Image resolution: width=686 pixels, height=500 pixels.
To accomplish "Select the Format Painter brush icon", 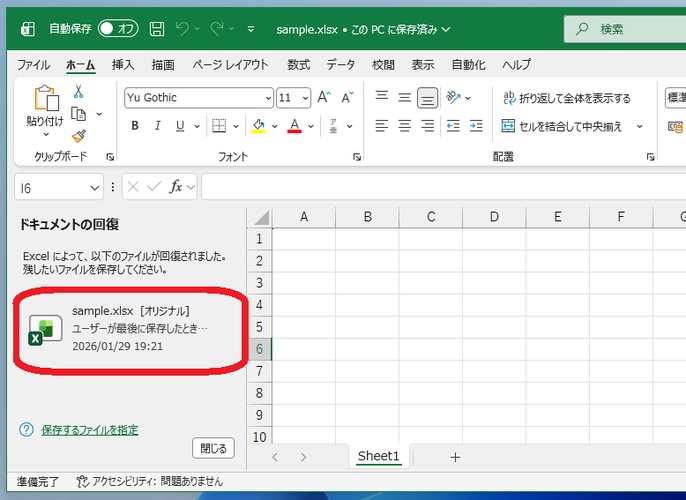I will pyautogui.click(x=78, y=135).
